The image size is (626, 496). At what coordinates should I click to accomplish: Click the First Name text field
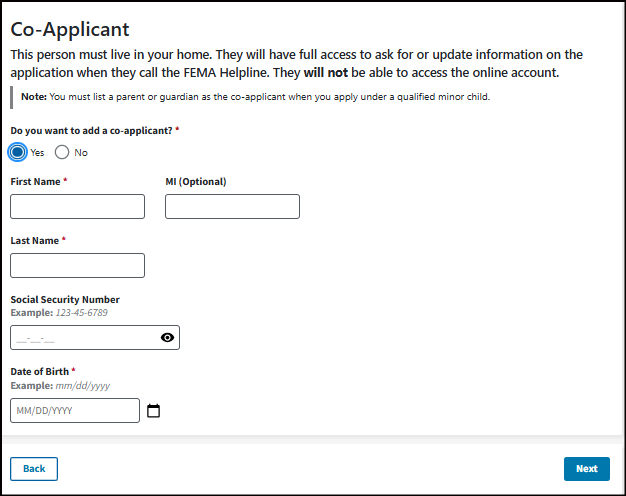pos(77,207)
